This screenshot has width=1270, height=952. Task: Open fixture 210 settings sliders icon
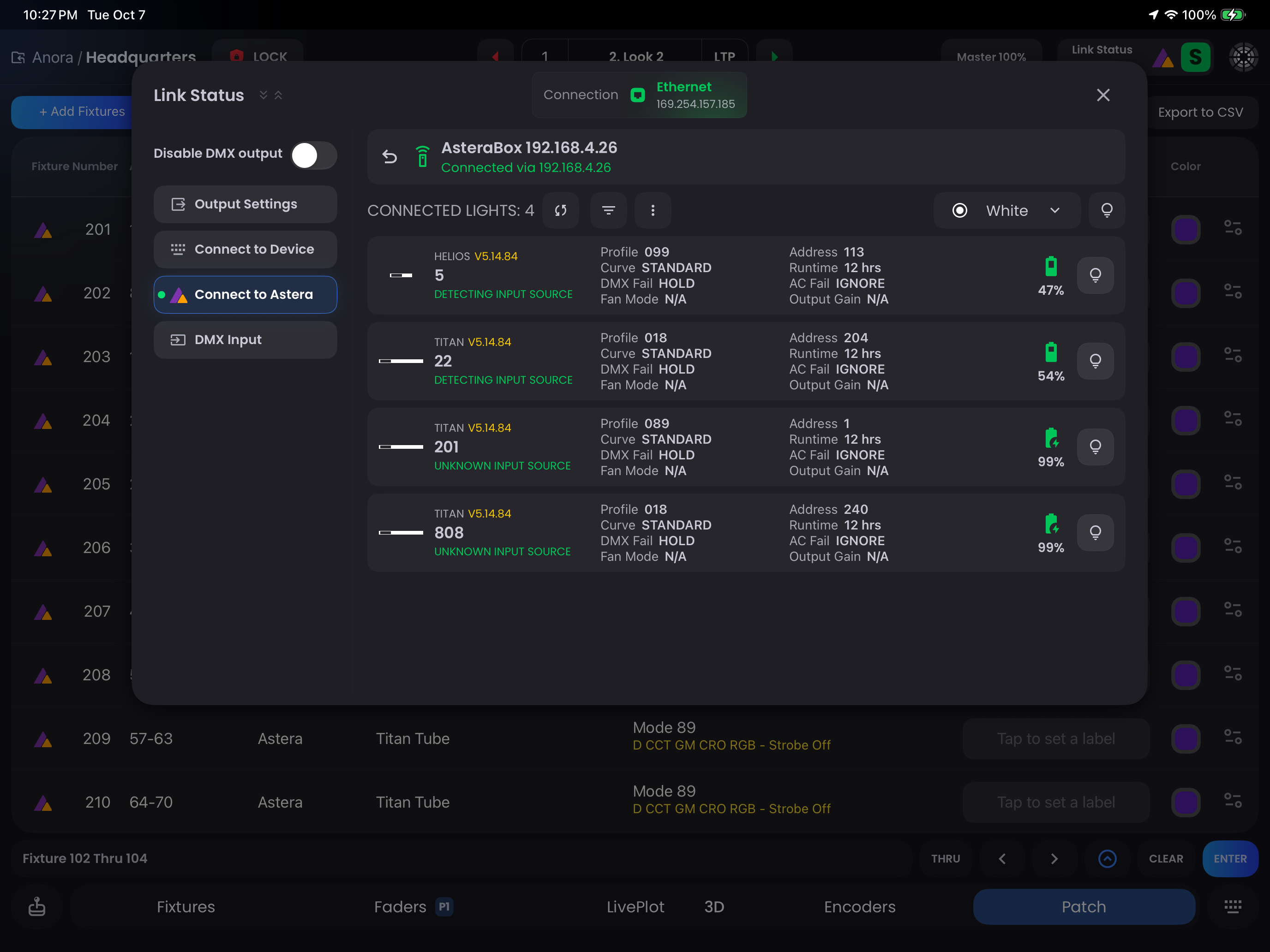point(1232,802)
